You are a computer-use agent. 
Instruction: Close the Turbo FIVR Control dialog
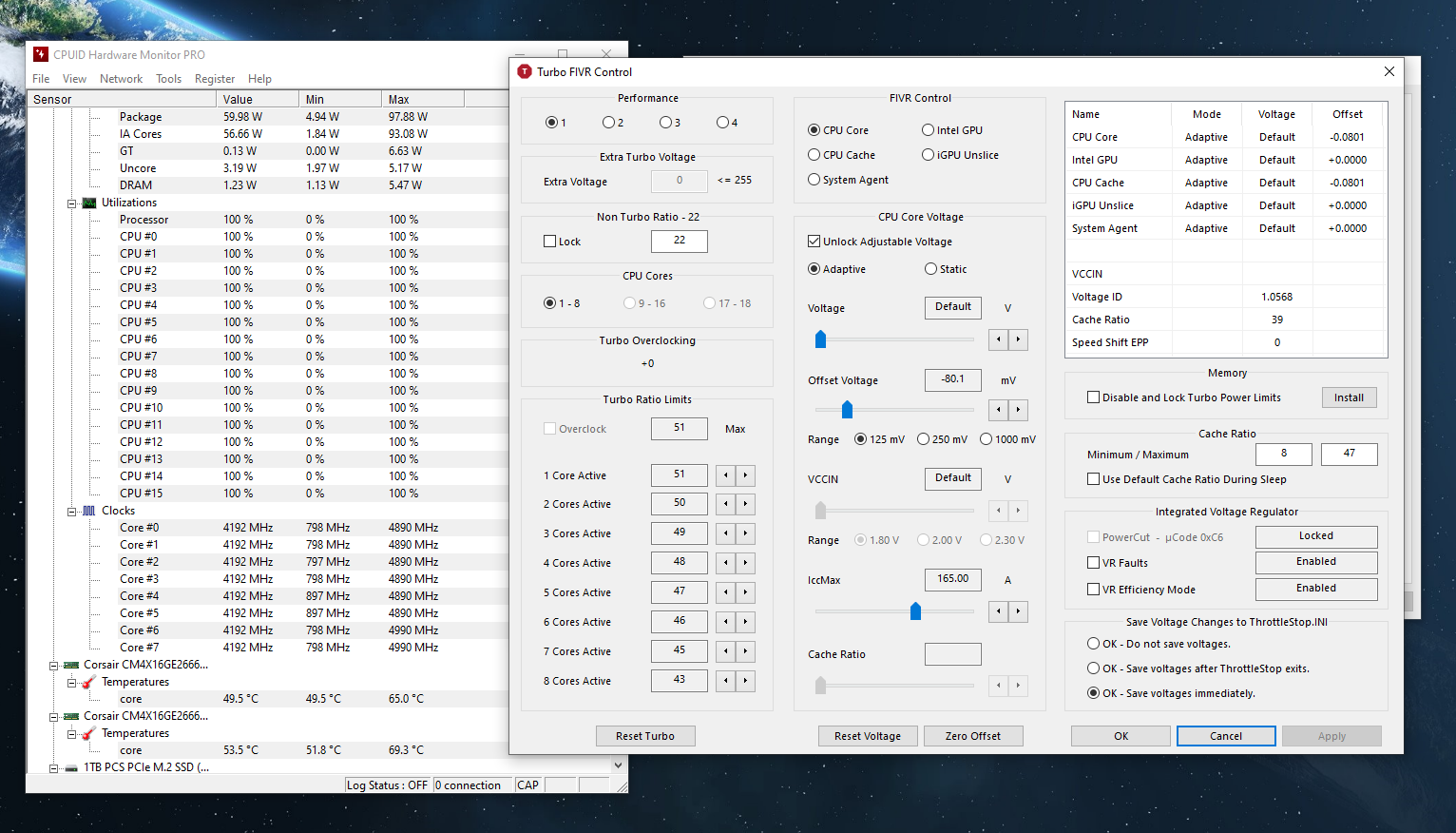[1389, 71]
